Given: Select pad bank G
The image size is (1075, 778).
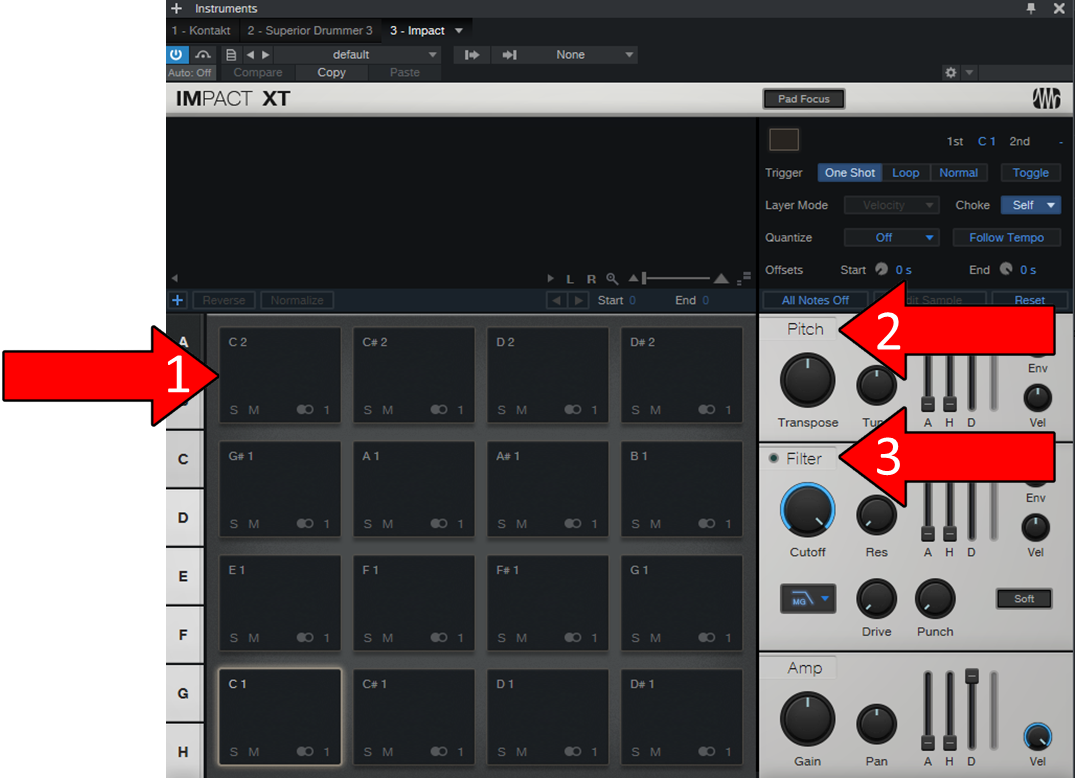Looking at the screenshot, I should (x=183, y=693).
